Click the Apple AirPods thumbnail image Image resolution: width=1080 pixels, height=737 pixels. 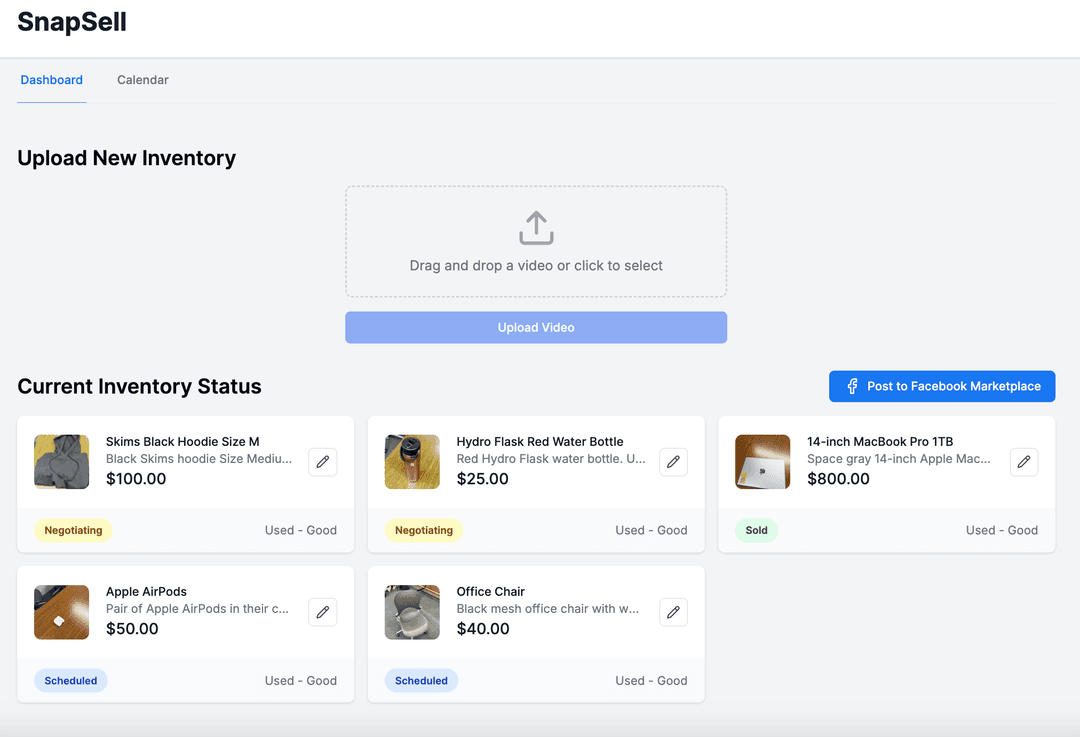tap(62, 612)
